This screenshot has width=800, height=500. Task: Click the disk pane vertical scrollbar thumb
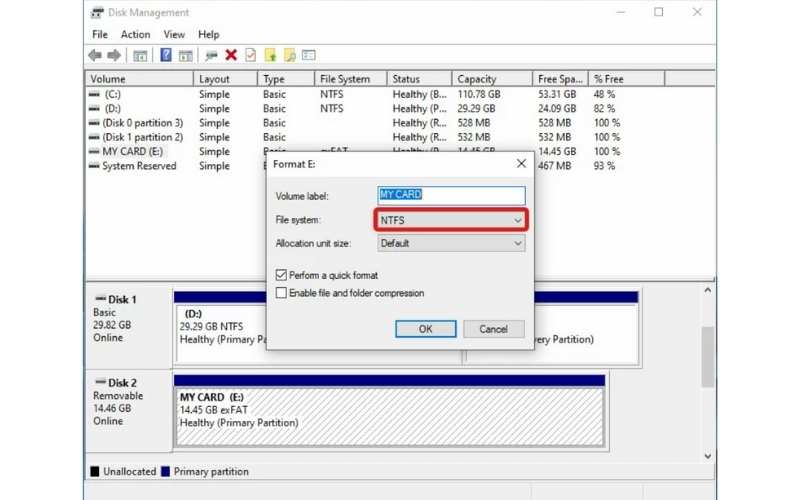707,357
